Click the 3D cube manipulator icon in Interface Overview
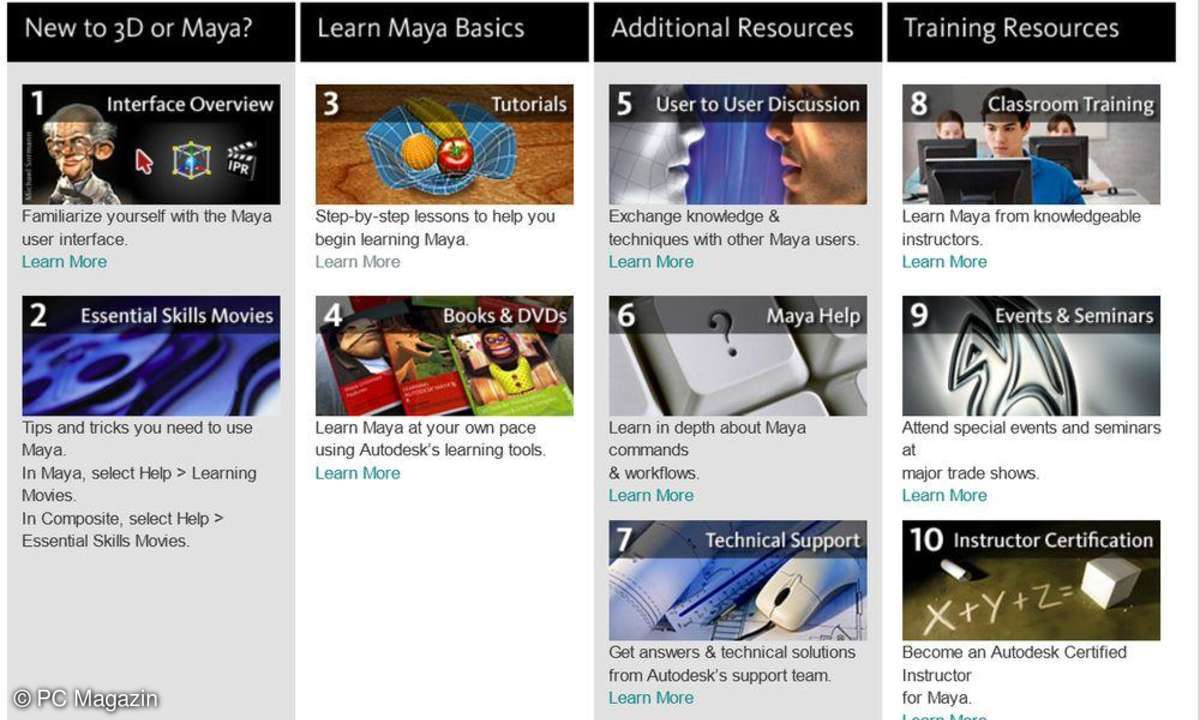The image size is (1200, 720). pyautogui.click(x=191, y=159)
